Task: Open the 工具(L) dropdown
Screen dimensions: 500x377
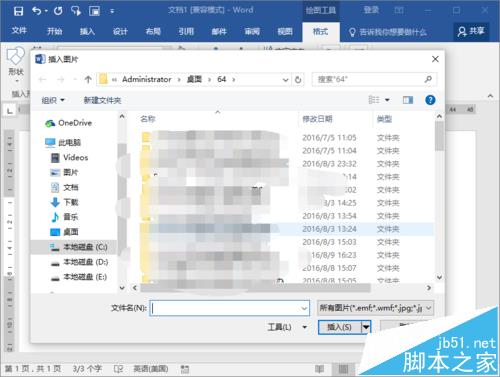Action: coord(287,327)
